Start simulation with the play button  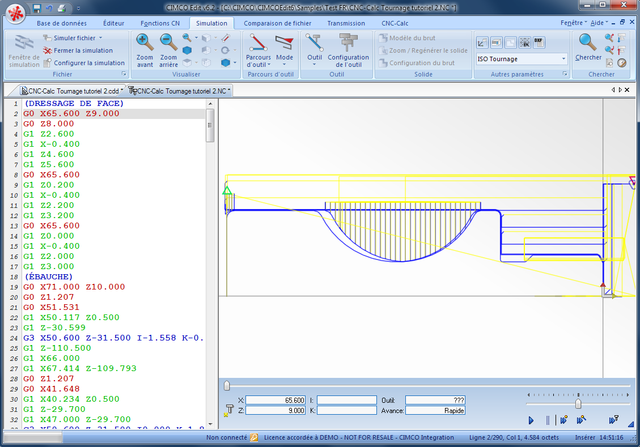coord(531,420)
